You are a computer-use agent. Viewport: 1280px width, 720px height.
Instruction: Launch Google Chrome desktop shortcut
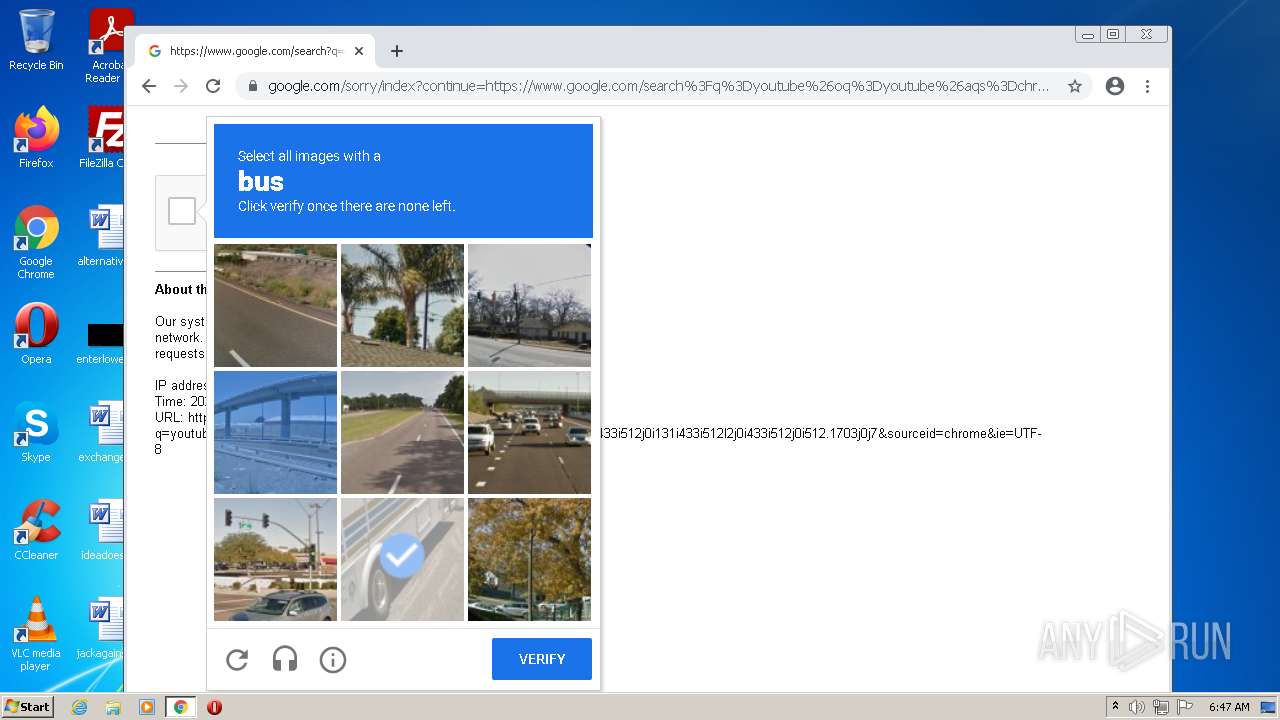point(36,242)
